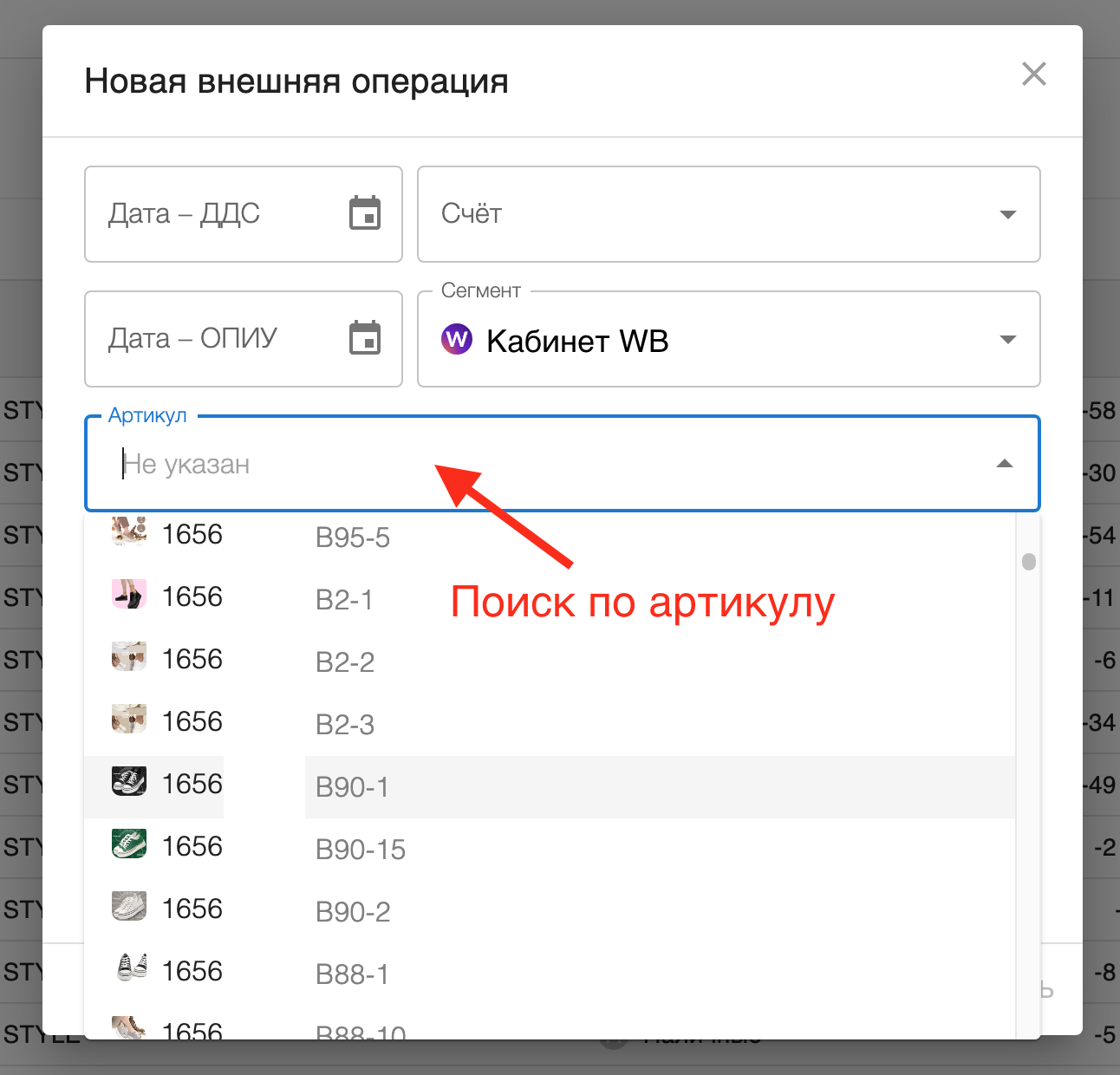Click the Счёт account field label

point(472,213)
